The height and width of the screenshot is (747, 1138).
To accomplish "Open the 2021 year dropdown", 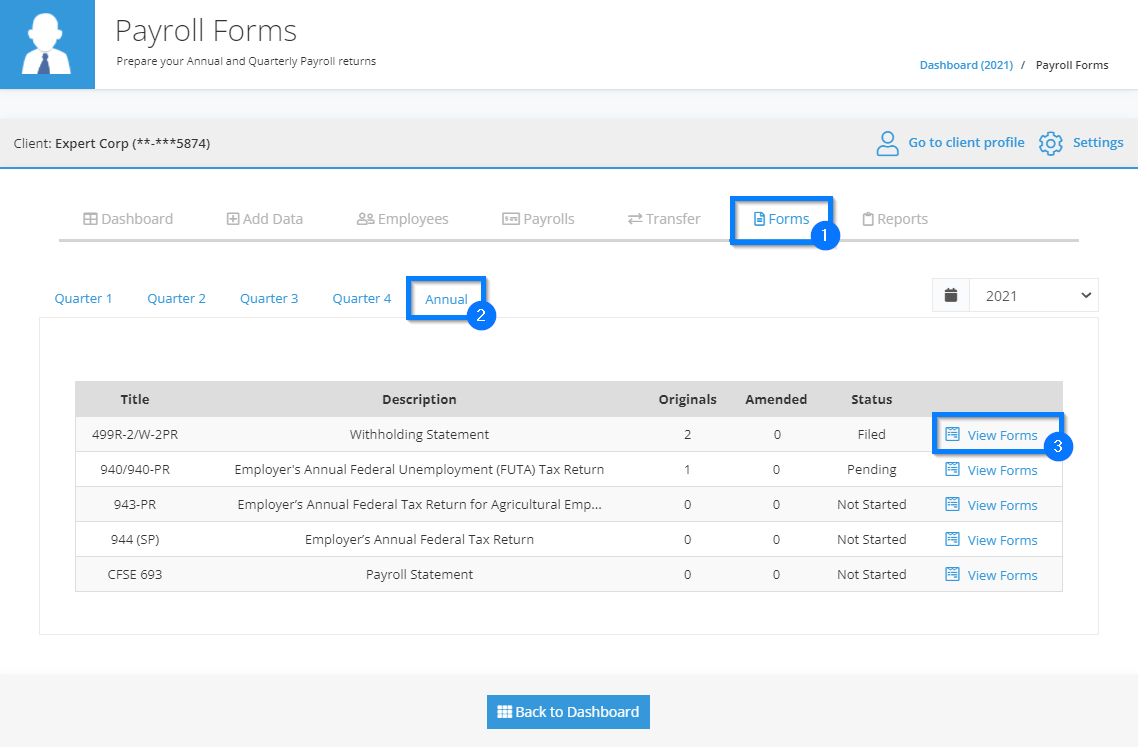I will point(1033,295).
